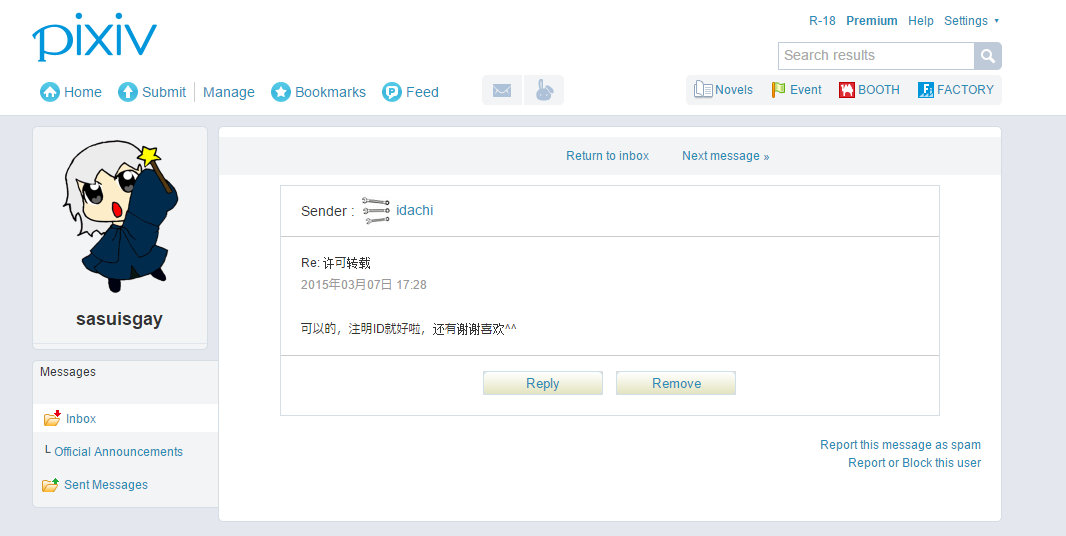Click the Submit upload arrow icon

(128, 92)
